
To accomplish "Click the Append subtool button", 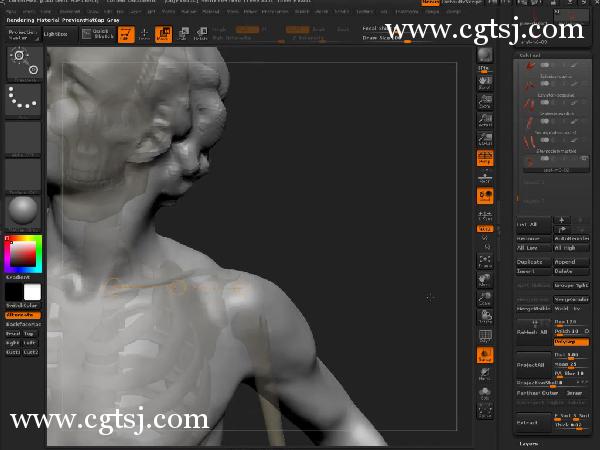I will tap(571, 262).
